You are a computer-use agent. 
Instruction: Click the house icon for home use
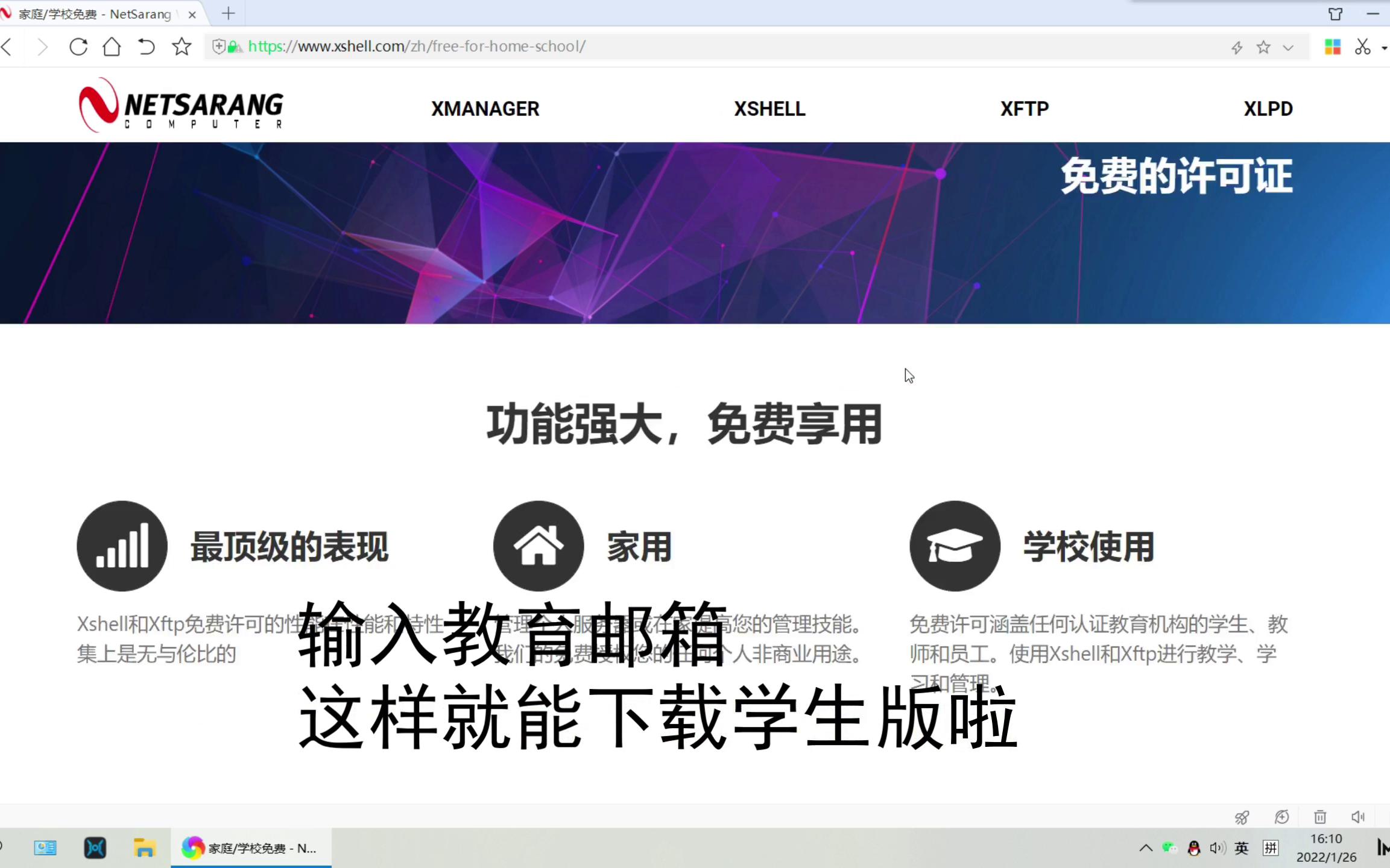point(537,544)
